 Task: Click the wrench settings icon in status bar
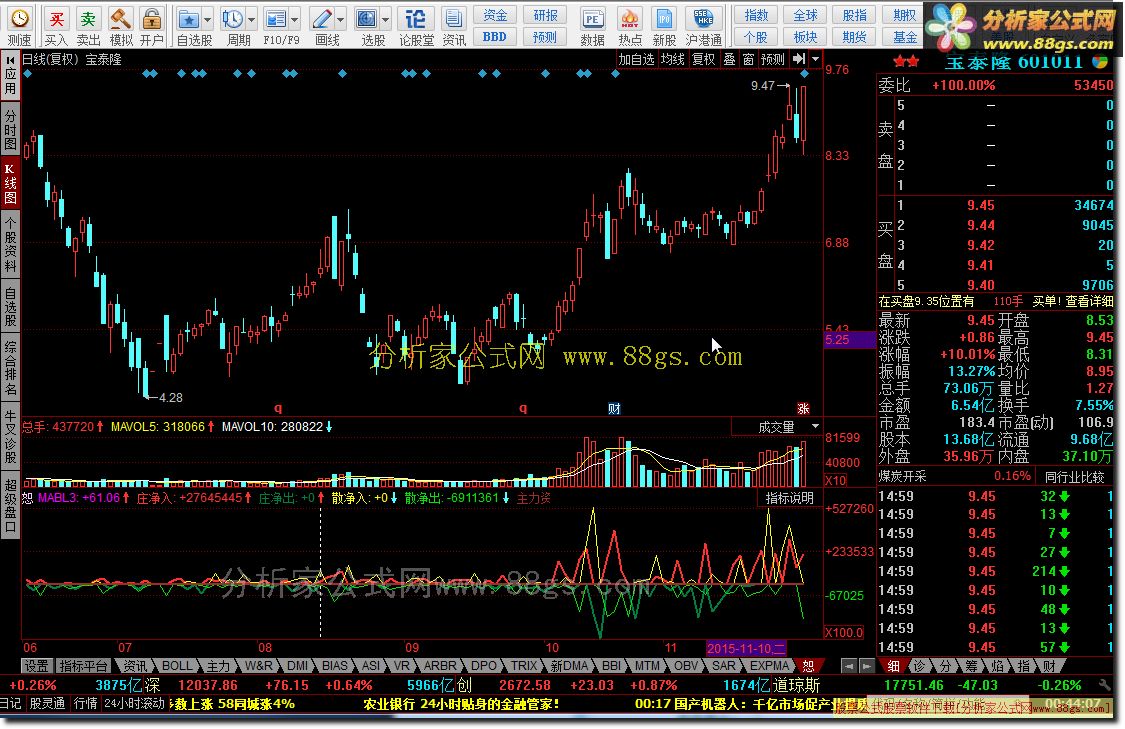coord(1104,685)
